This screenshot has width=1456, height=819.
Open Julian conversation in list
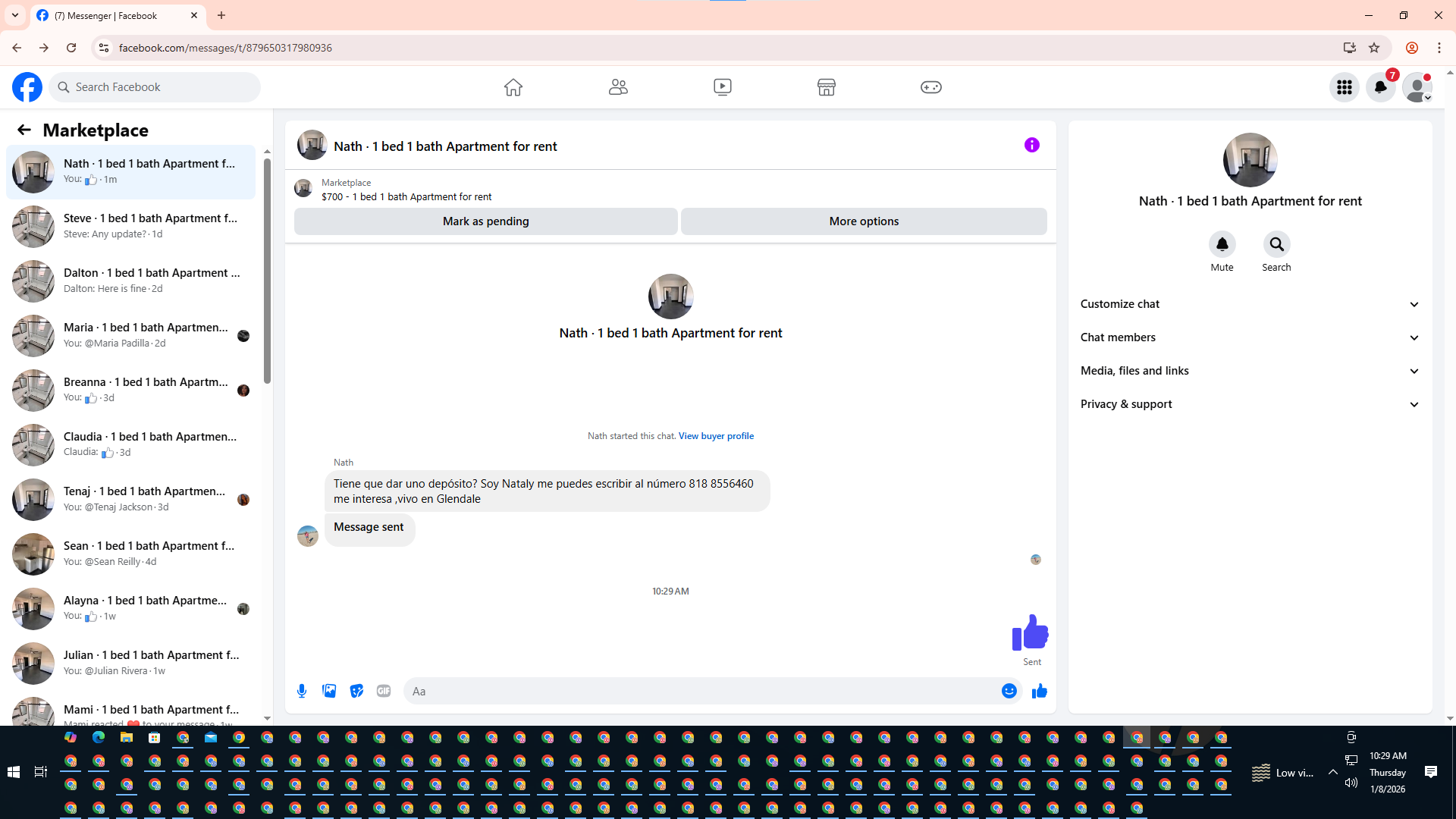pos(130,663)
